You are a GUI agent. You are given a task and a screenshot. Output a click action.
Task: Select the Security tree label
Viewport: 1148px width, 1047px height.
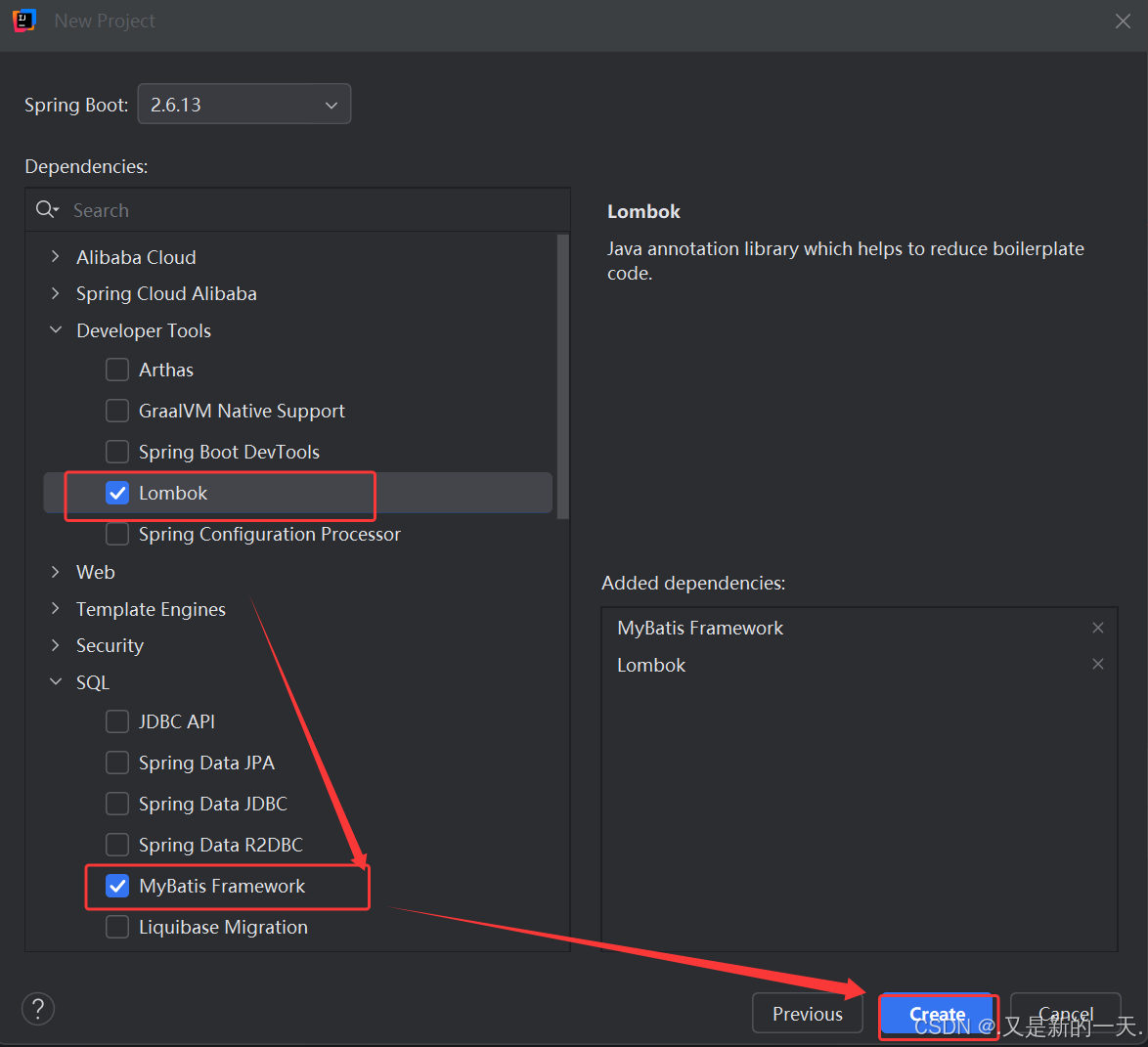coord(110,646)
